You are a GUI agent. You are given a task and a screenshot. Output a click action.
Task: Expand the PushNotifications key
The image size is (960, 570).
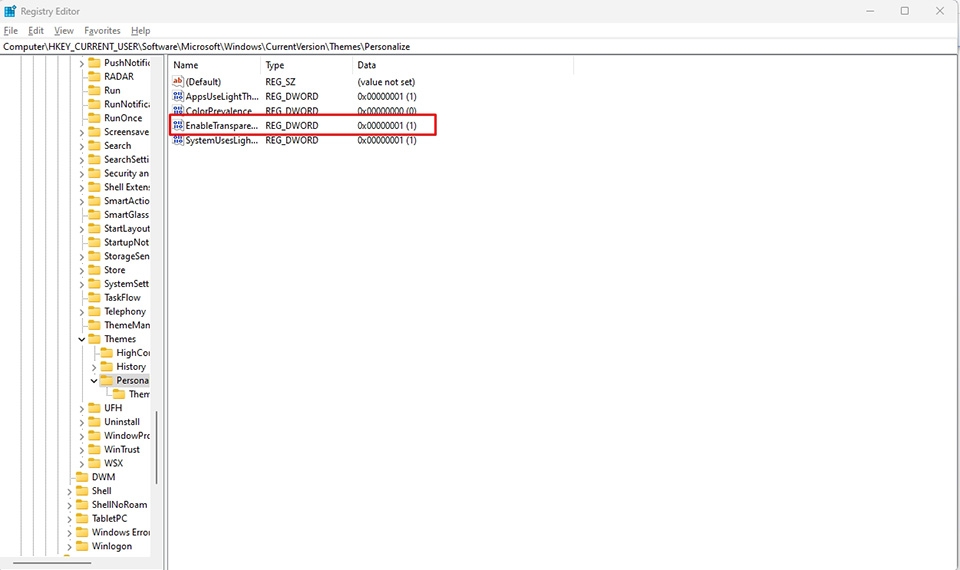[x=81, y=63]
